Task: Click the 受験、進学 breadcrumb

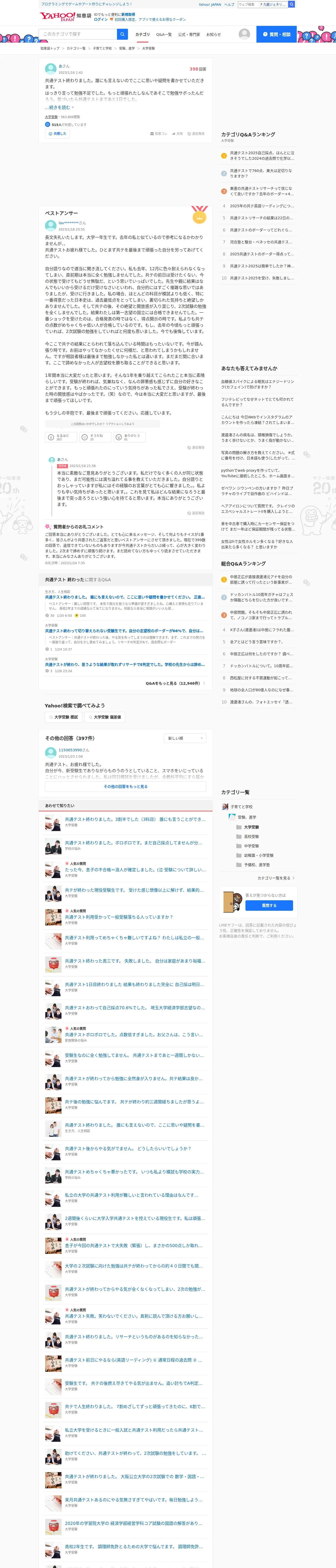Action: [x=127, y=48]
